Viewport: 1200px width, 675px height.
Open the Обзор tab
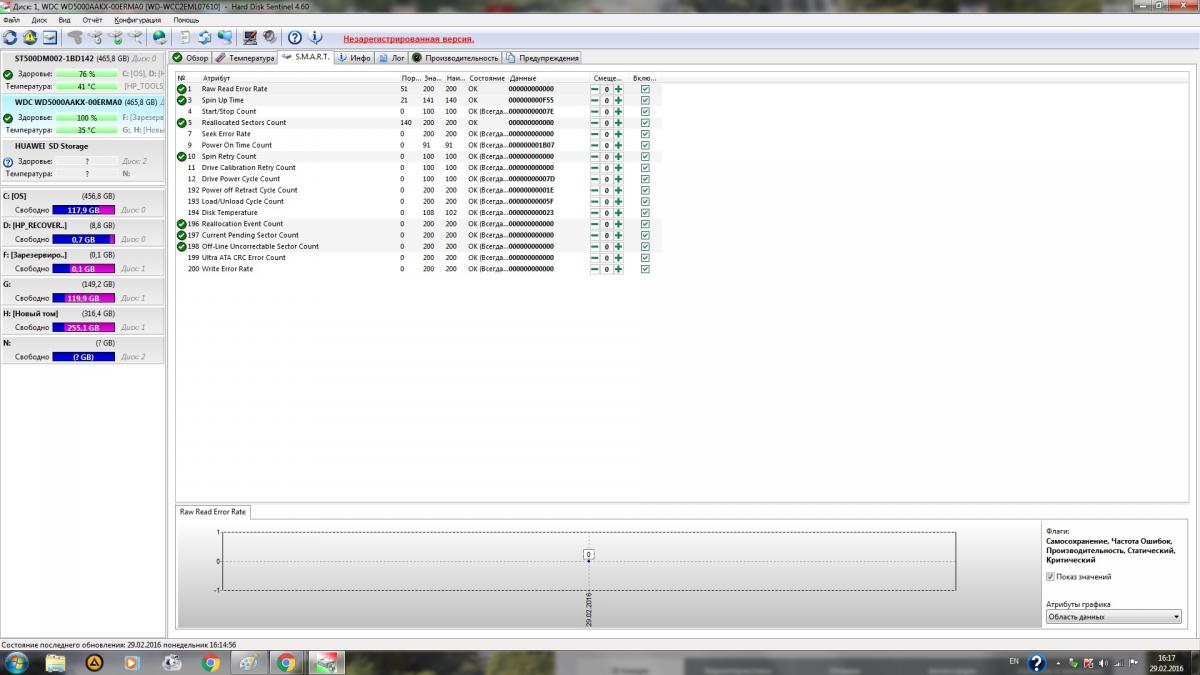191,58
